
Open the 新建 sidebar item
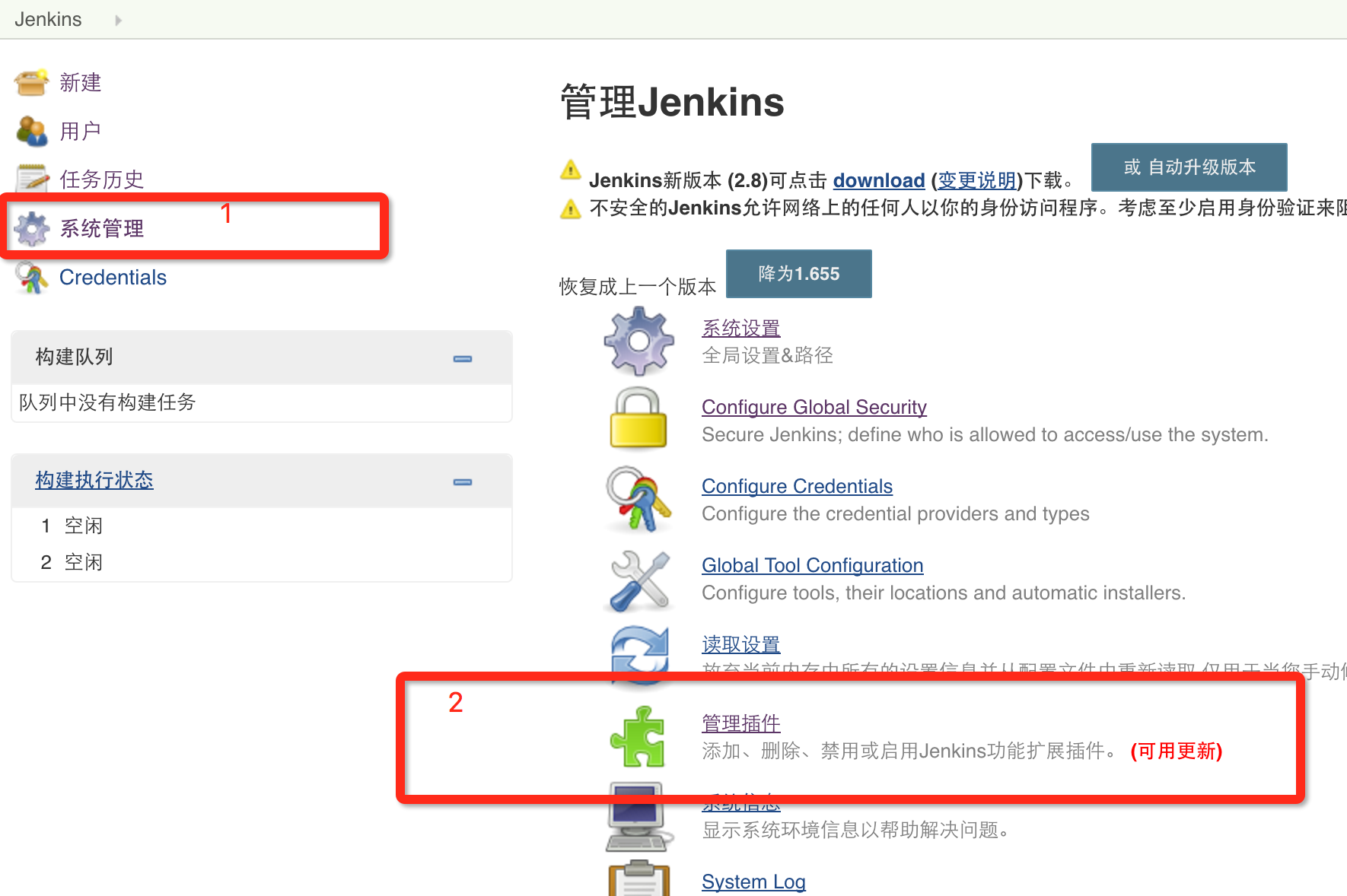80,82
